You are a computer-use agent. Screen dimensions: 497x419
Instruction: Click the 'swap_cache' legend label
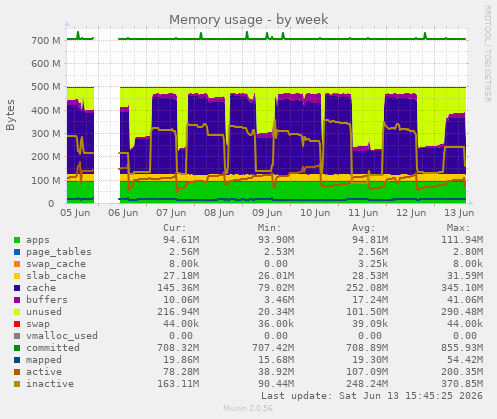pos(56,264)
